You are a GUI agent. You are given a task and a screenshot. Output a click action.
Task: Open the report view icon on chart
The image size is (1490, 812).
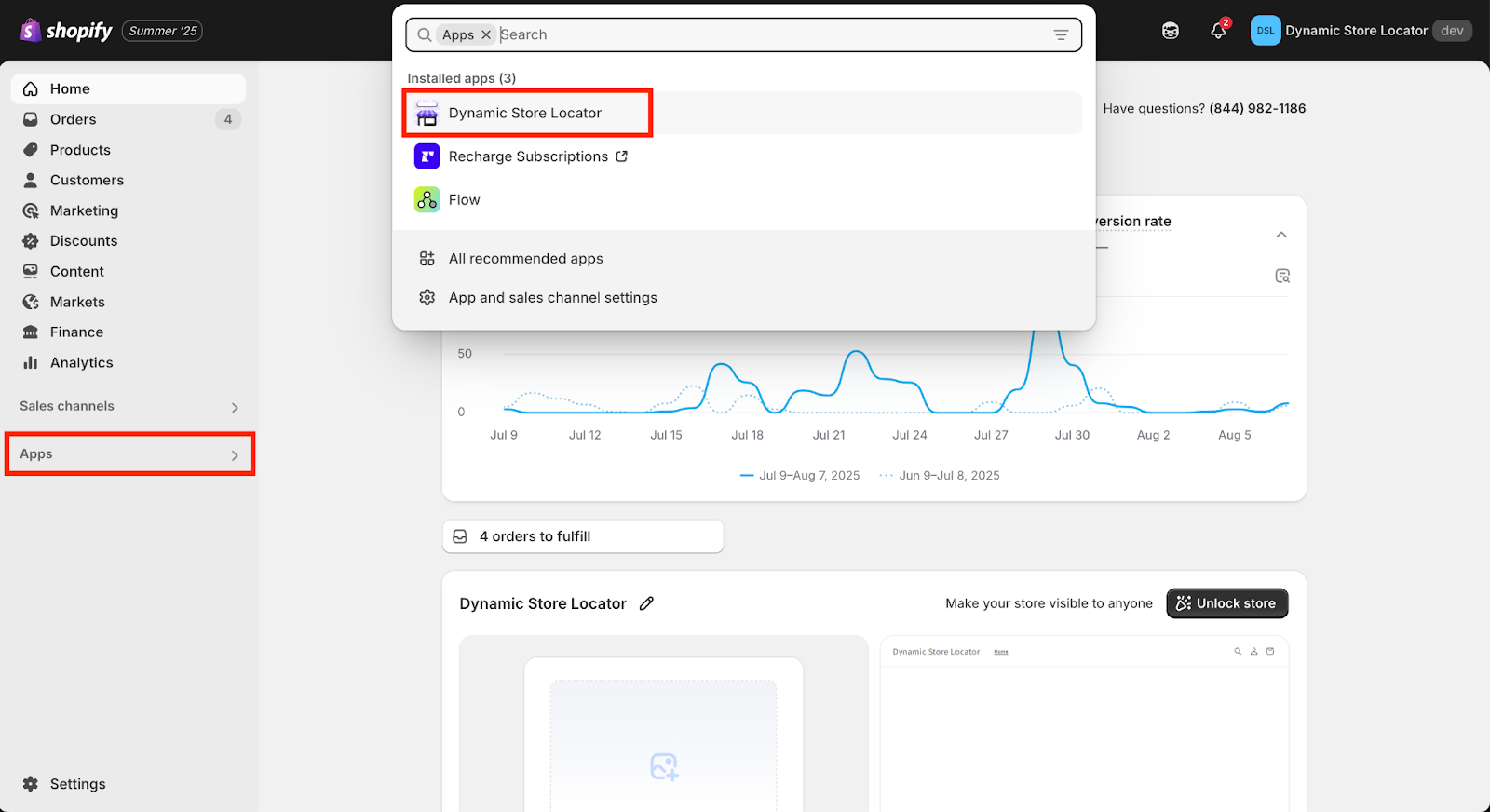coord(1282,276)
